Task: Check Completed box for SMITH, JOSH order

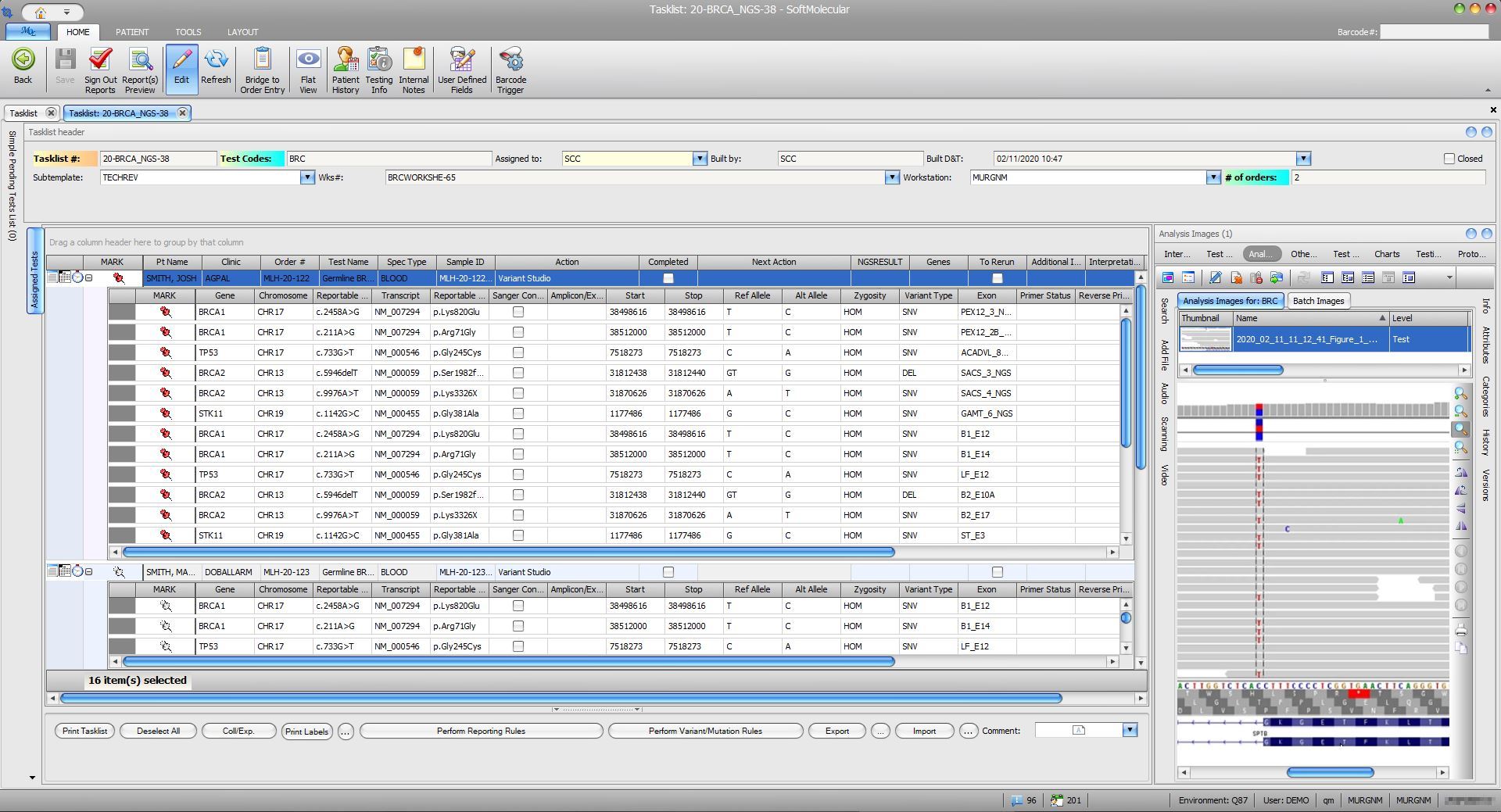Action: [x=668, y=278]
